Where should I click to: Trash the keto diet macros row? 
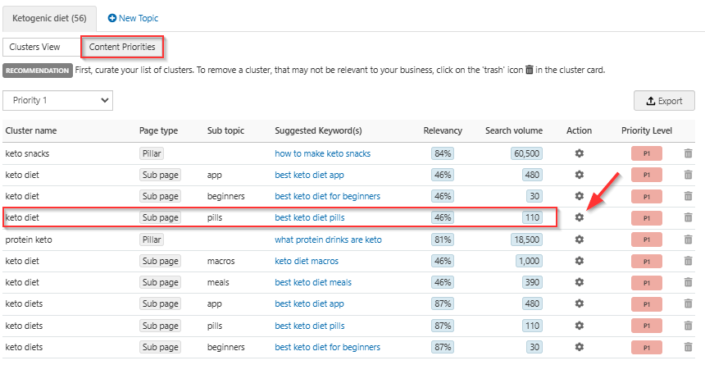[x=688, y=261]
